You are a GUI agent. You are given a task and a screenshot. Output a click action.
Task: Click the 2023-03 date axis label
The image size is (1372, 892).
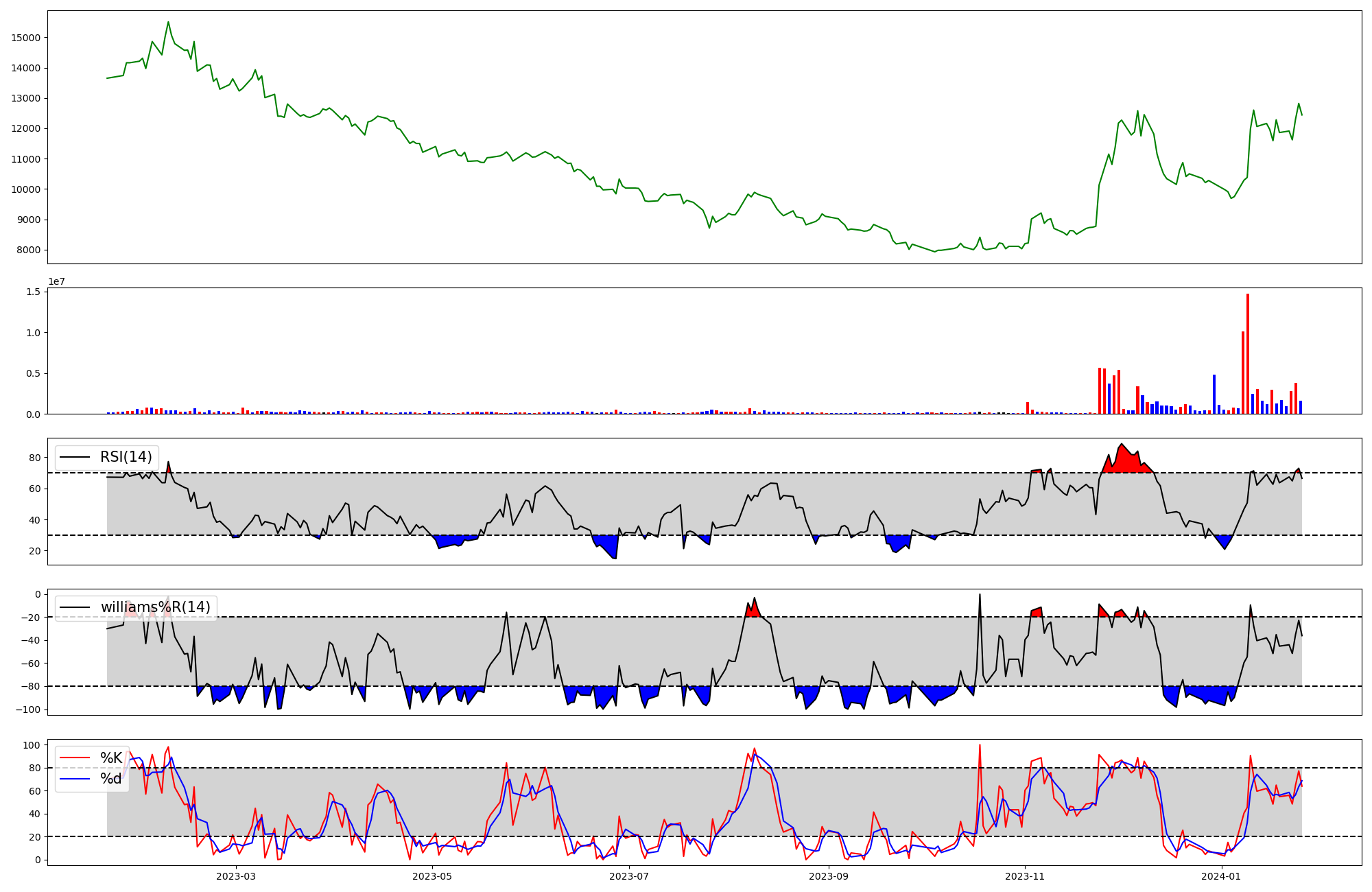click(x=235, y=876)
